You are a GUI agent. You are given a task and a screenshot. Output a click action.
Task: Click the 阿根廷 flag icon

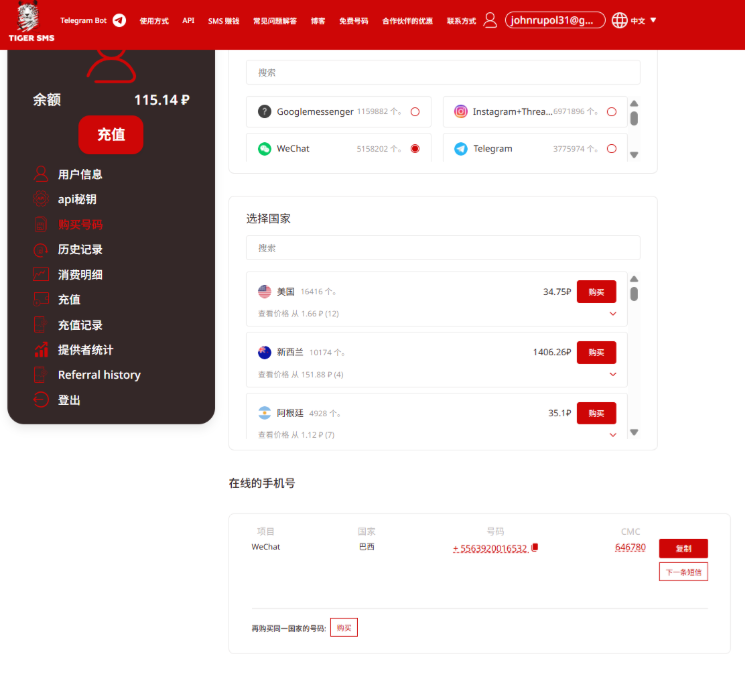(264, 413)
